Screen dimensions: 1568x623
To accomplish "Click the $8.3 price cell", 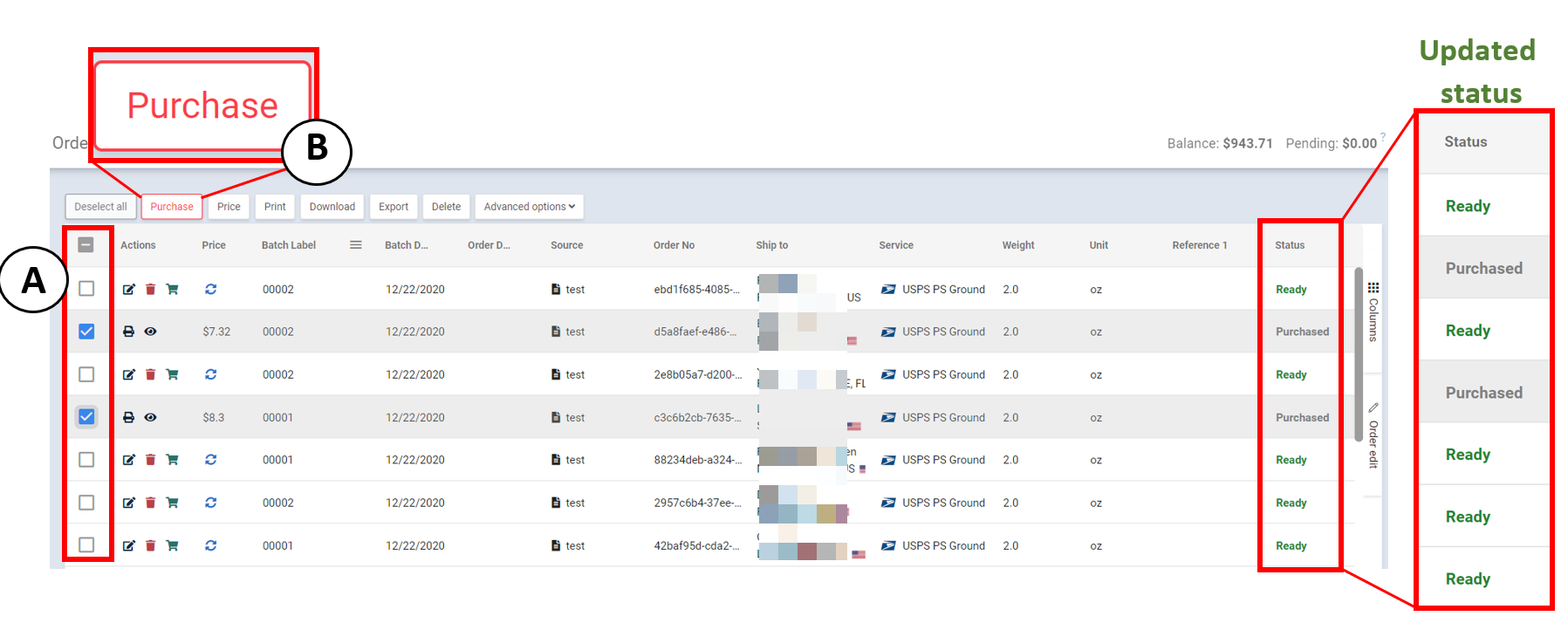I will (x=214, y=417).
